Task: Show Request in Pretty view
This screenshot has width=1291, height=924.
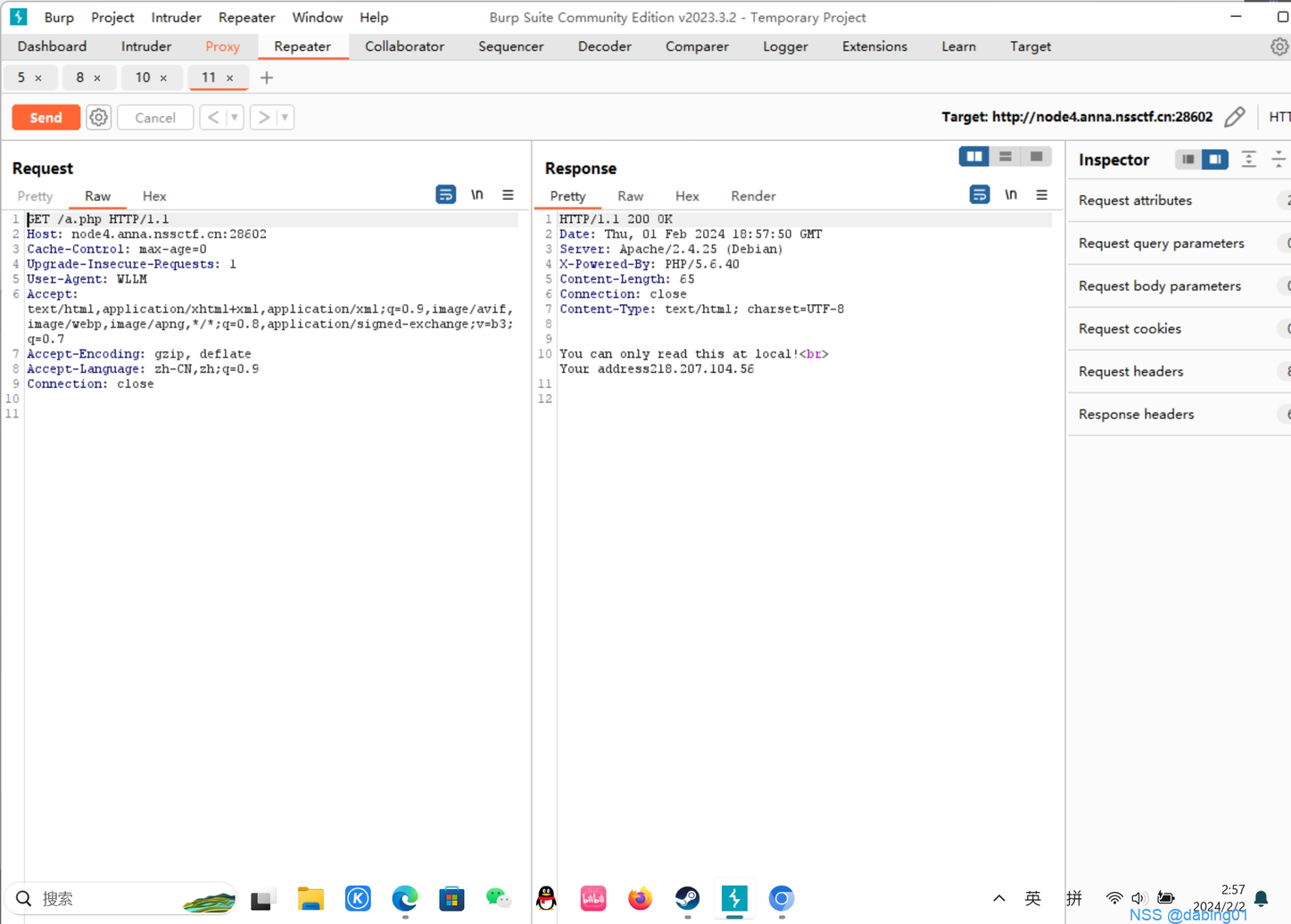Action: [35, 196]
